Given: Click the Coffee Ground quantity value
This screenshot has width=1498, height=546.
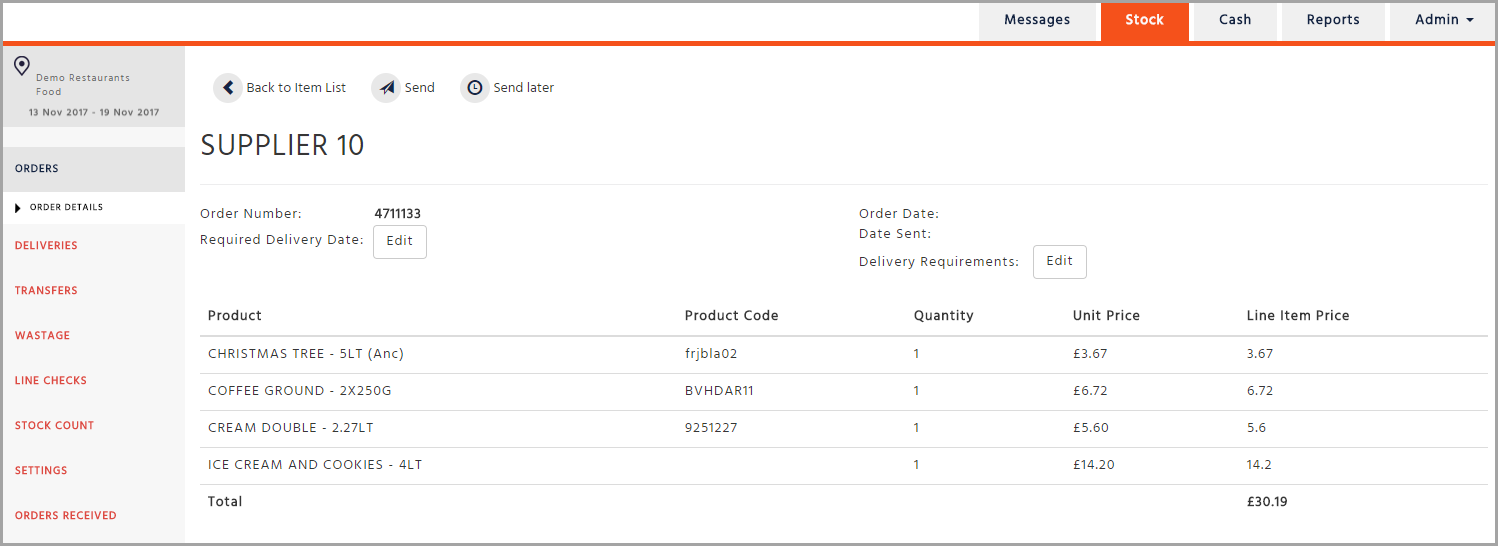Looking at the screenshot, I should coord(916,391).
